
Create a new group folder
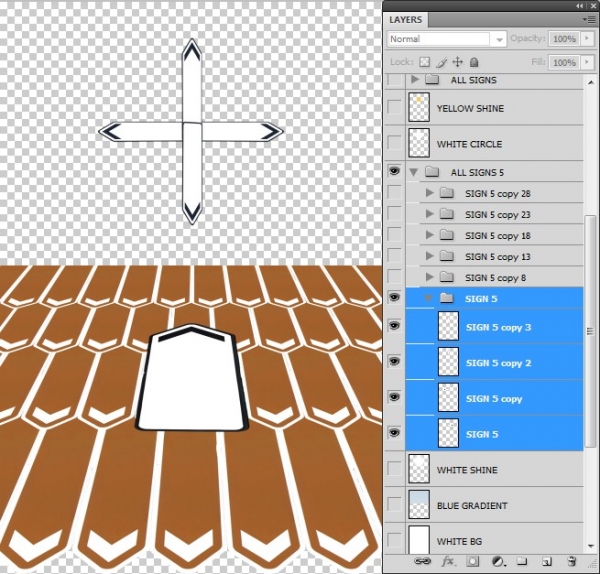click(522, 561)
